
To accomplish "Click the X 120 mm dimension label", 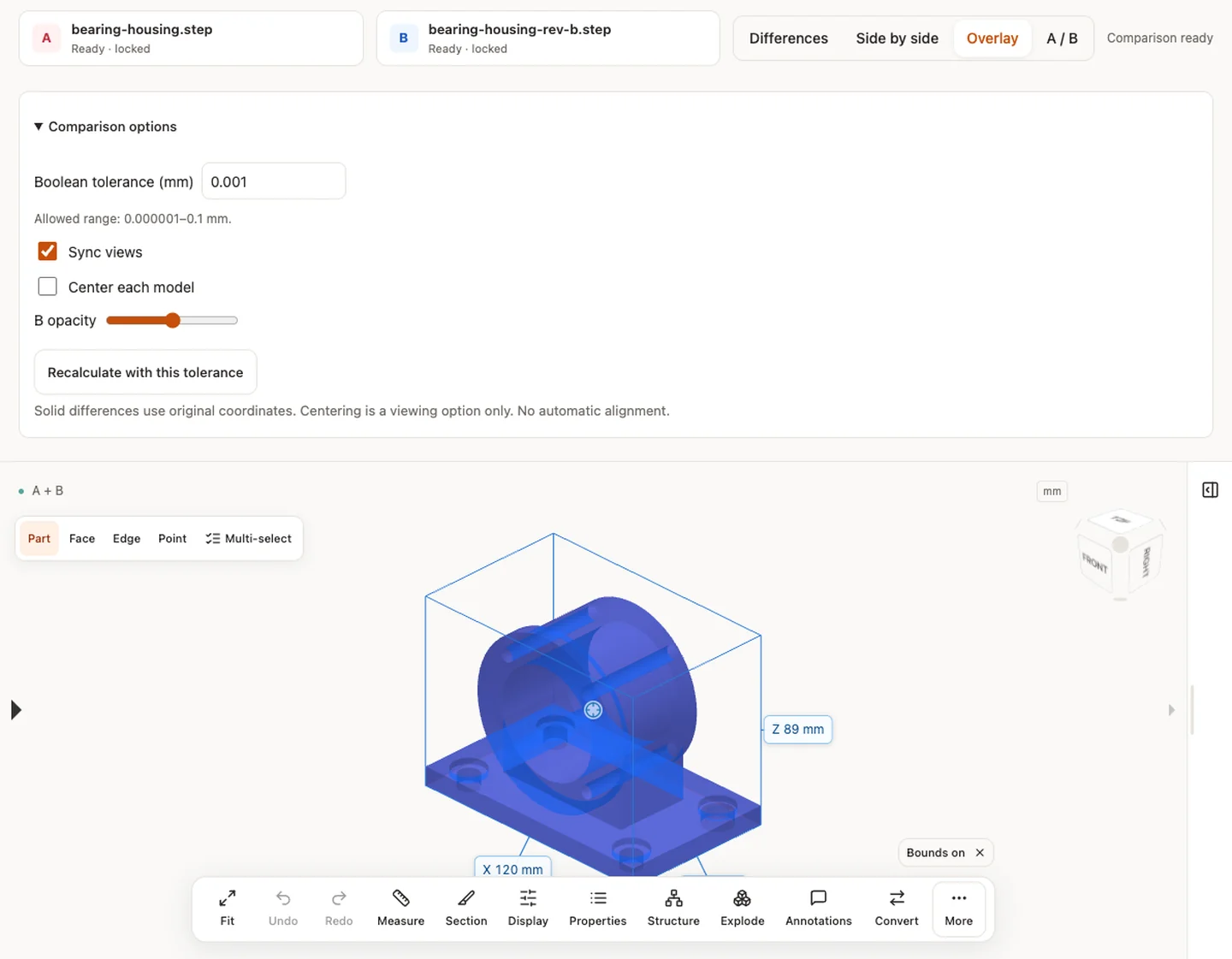I will click(x=512, y=868).
